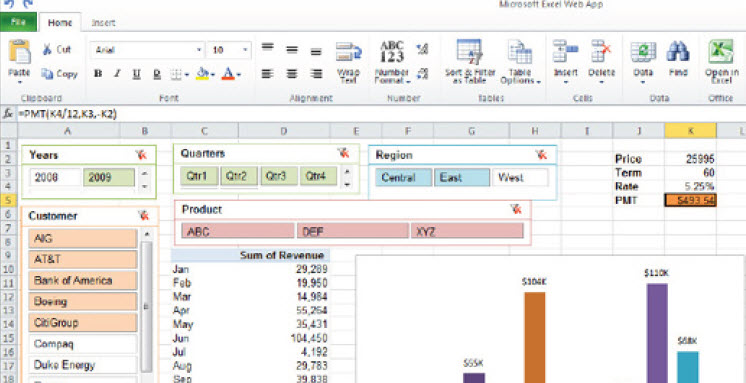Click the Wrap Text icon

tap(348, 51)
